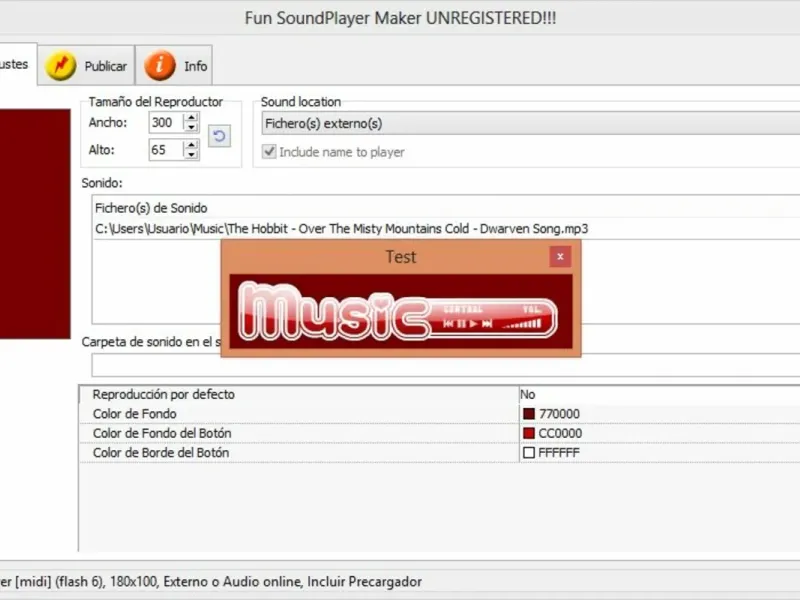The image size is (800, 600).
Task: Click the No value for default playback
Action: click(x=528, y=394)
